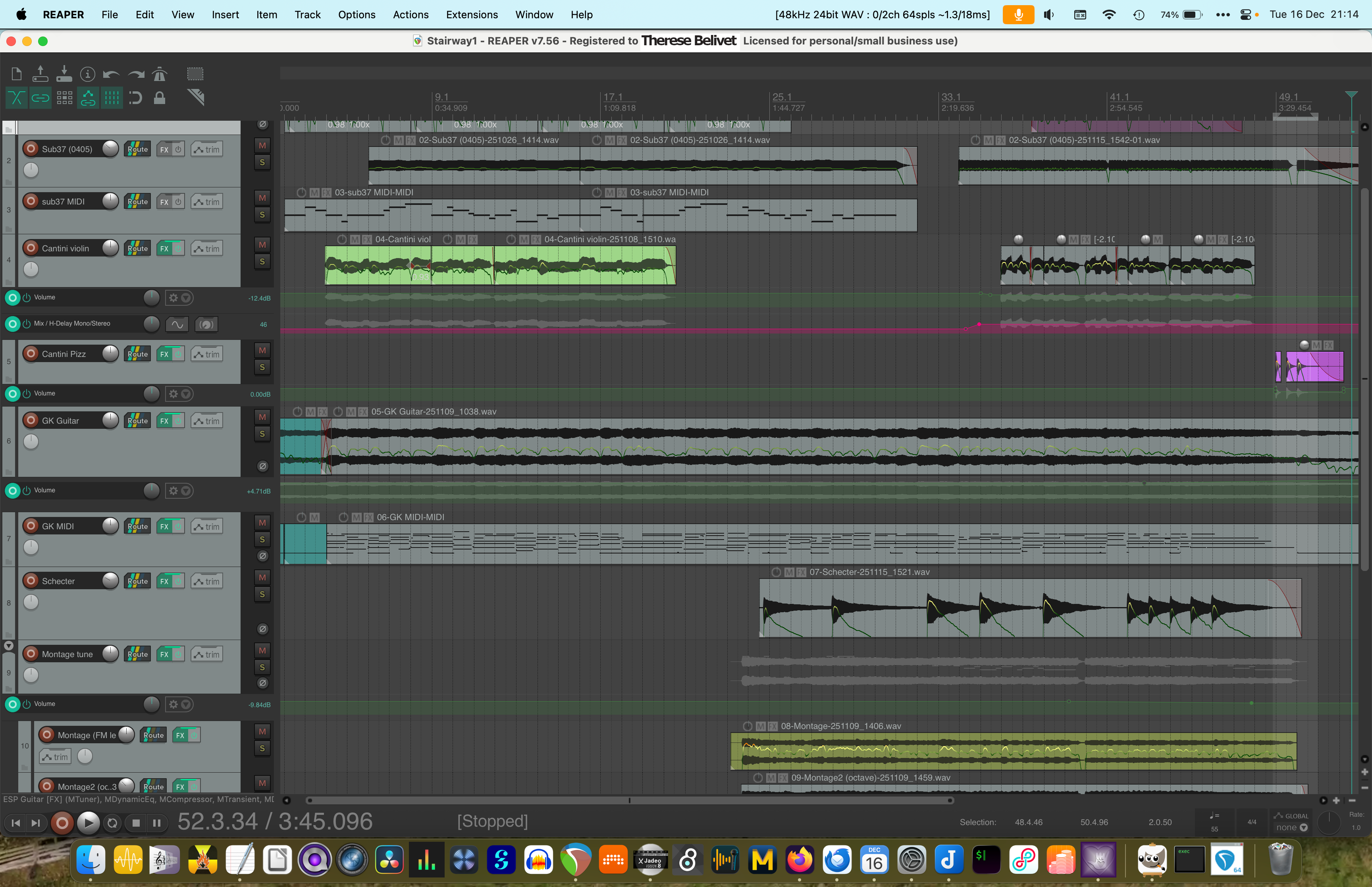The height and width of the screenshot is (887, 1372).
Task: Click trim button on GK MIDI track
Action: 207,526
